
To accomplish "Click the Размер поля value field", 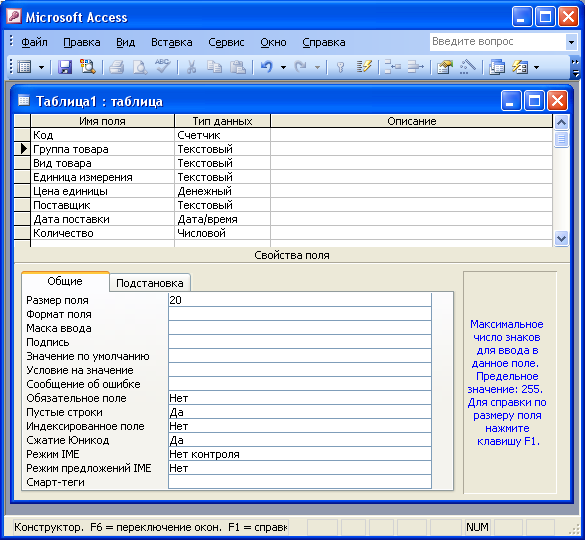I will tap(300, 300).
